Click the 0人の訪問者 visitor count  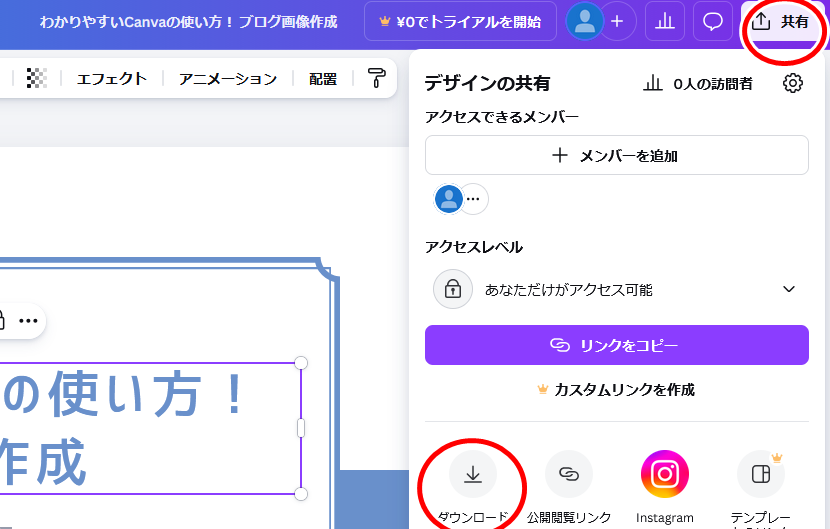698,84
